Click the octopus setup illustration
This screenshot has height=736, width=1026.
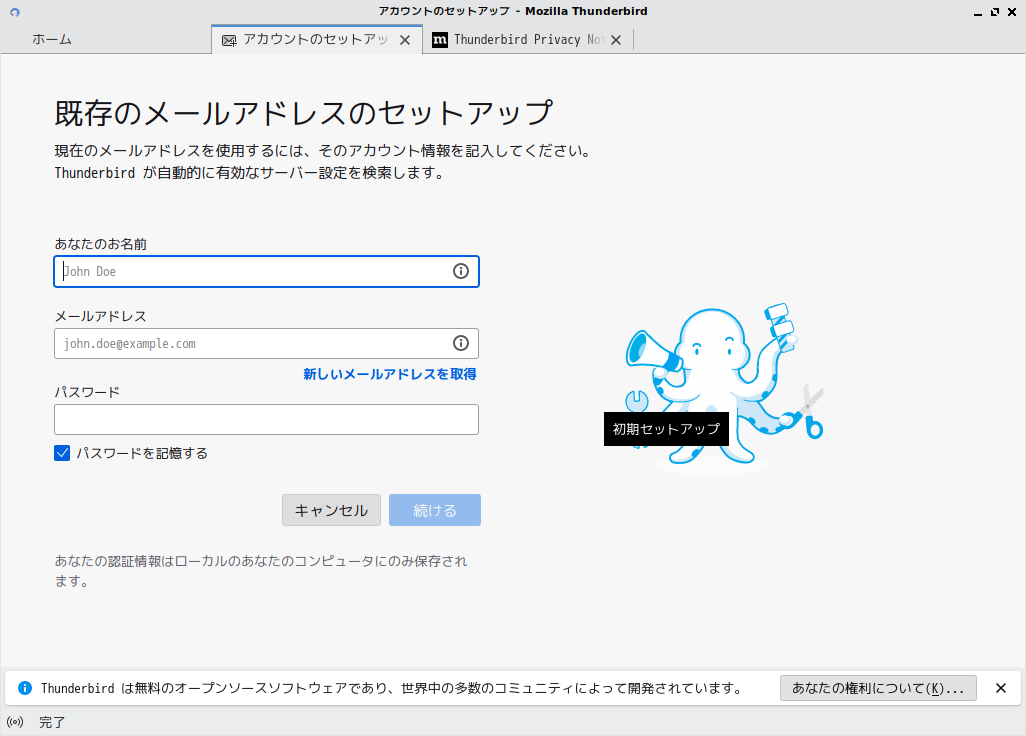[723, 387]
